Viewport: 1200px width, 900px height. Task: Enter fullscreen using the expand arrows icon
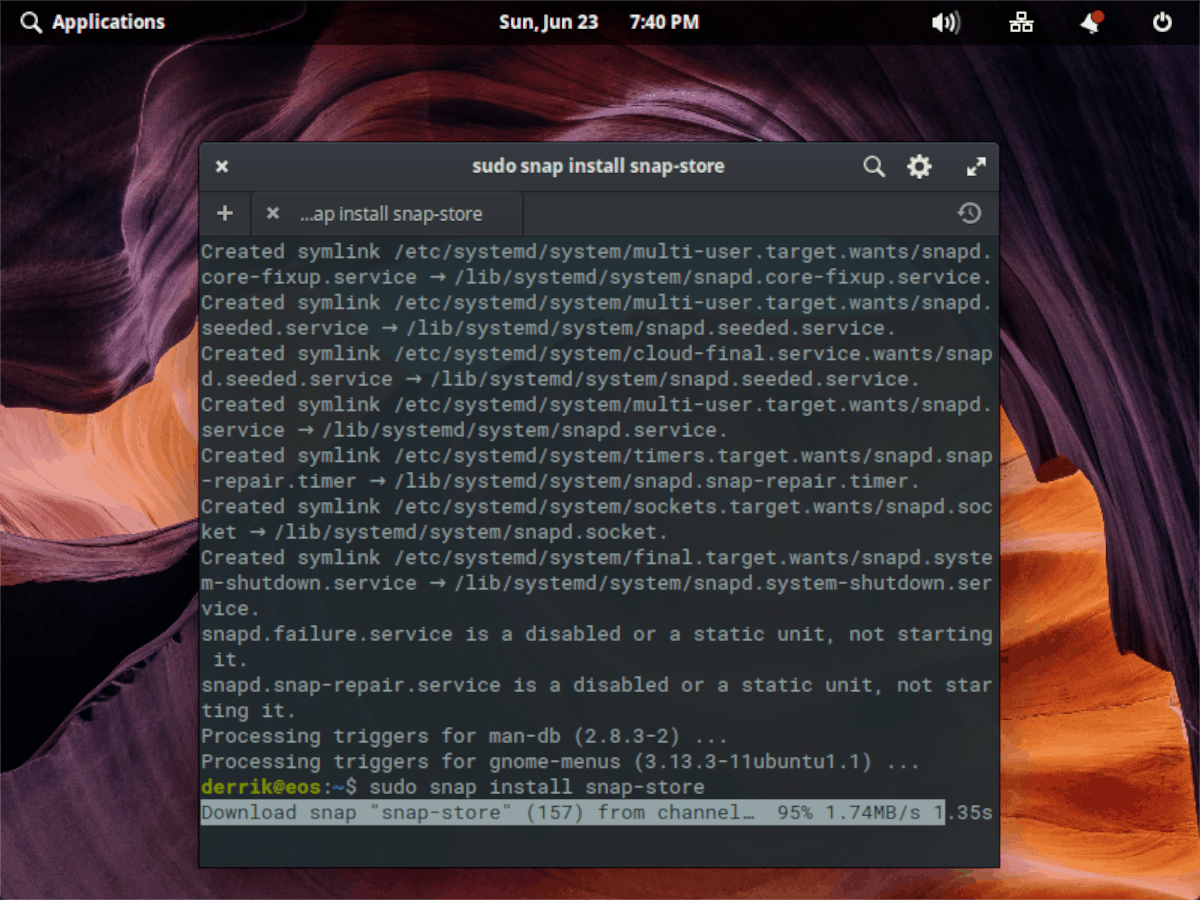[x=976, y=166]
